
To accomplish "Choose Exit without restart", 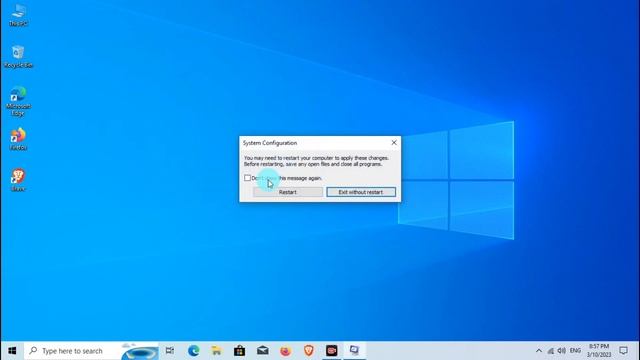I will point(361,192).
